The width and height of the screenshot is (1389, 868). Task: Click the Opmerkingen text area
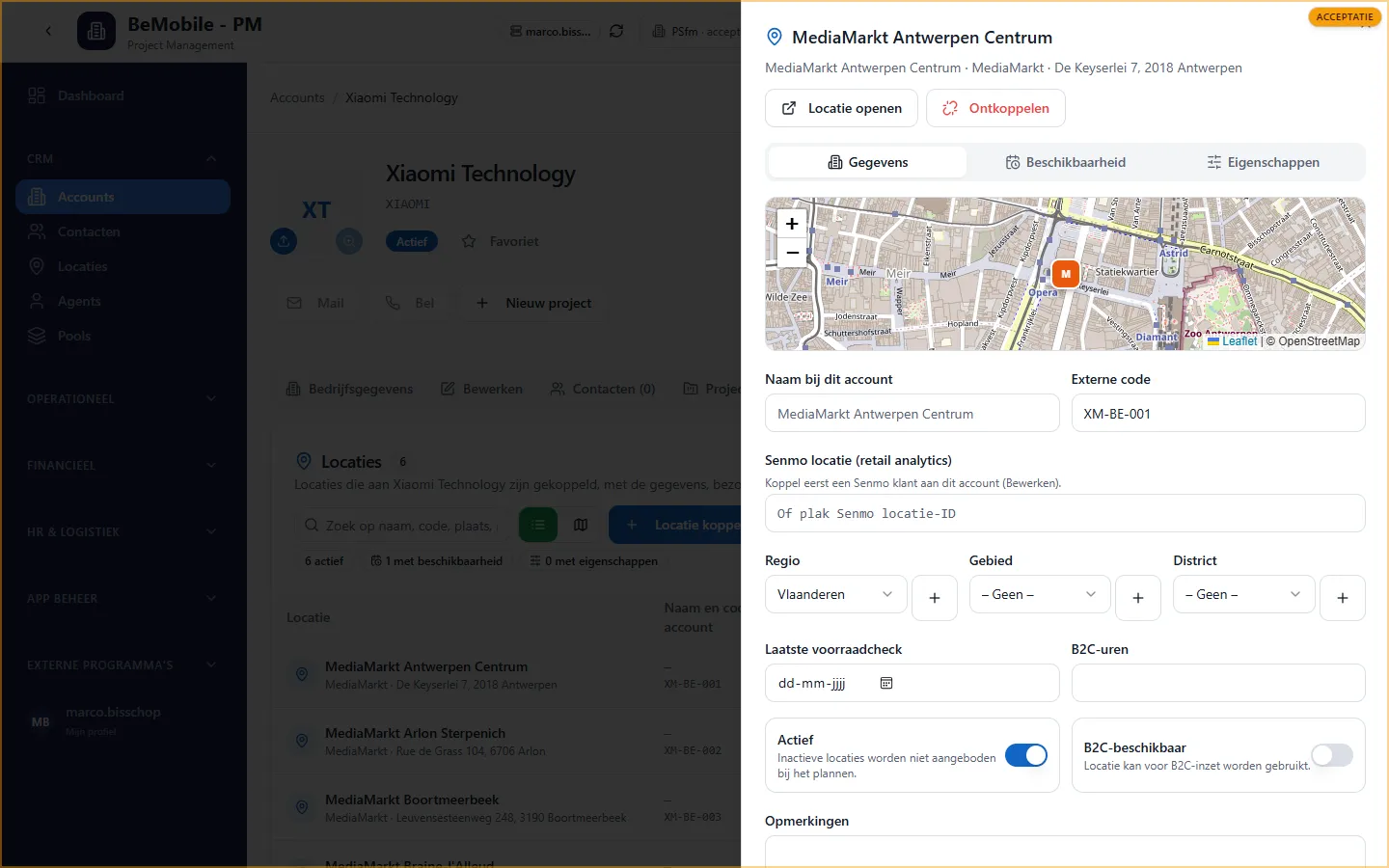point(1065,852)
